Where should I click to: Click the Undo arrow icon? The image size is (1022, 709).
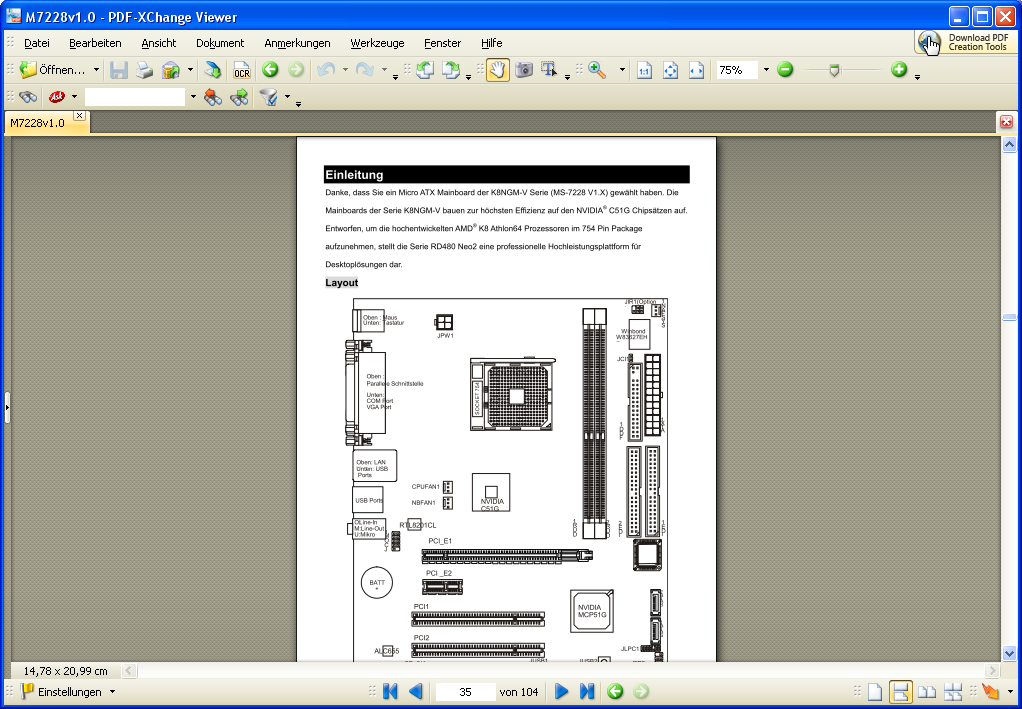click(x=327, y=70)
